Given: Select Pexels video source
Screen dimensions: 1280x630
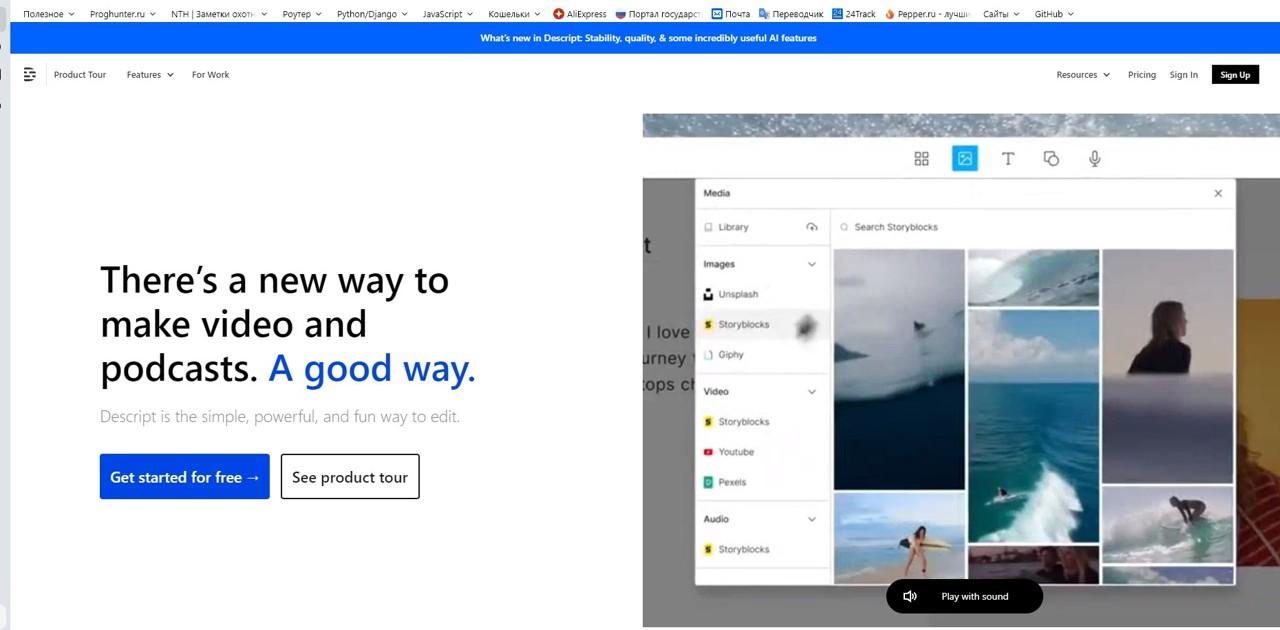Looking at the screenshot, I should point(732,482).
